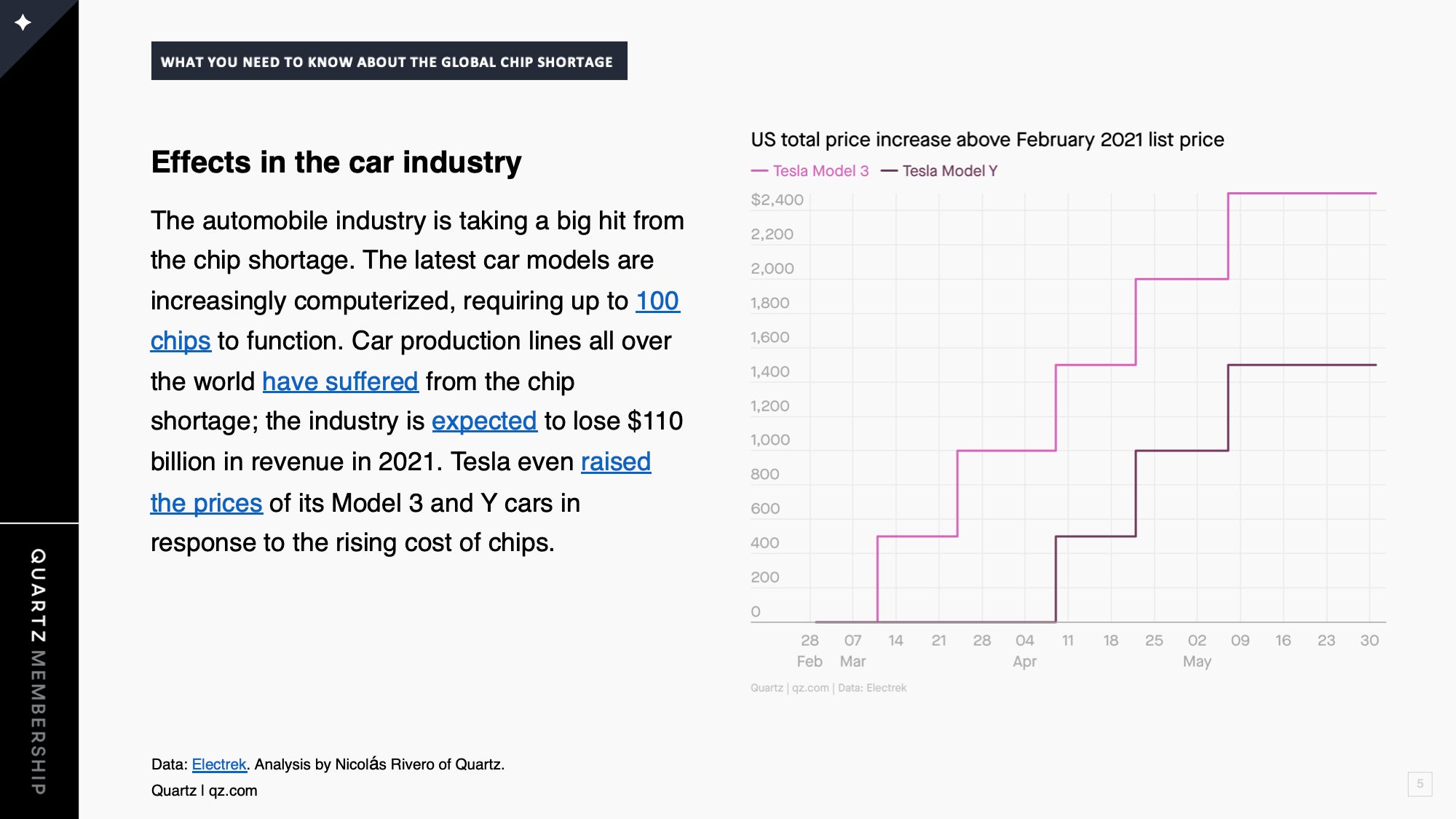Select the 30 date marker on x-axis

(x=1369, y=641)
